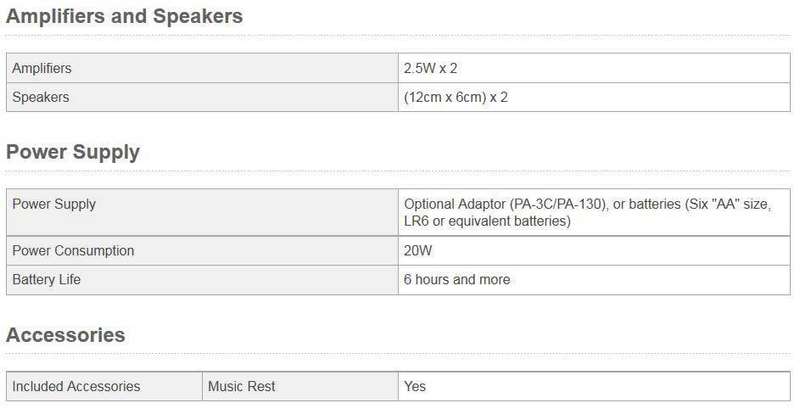Click the Optional Adaptor PA-3C/PA-130 text
The image size is (800, 409).
coord(506,204)
